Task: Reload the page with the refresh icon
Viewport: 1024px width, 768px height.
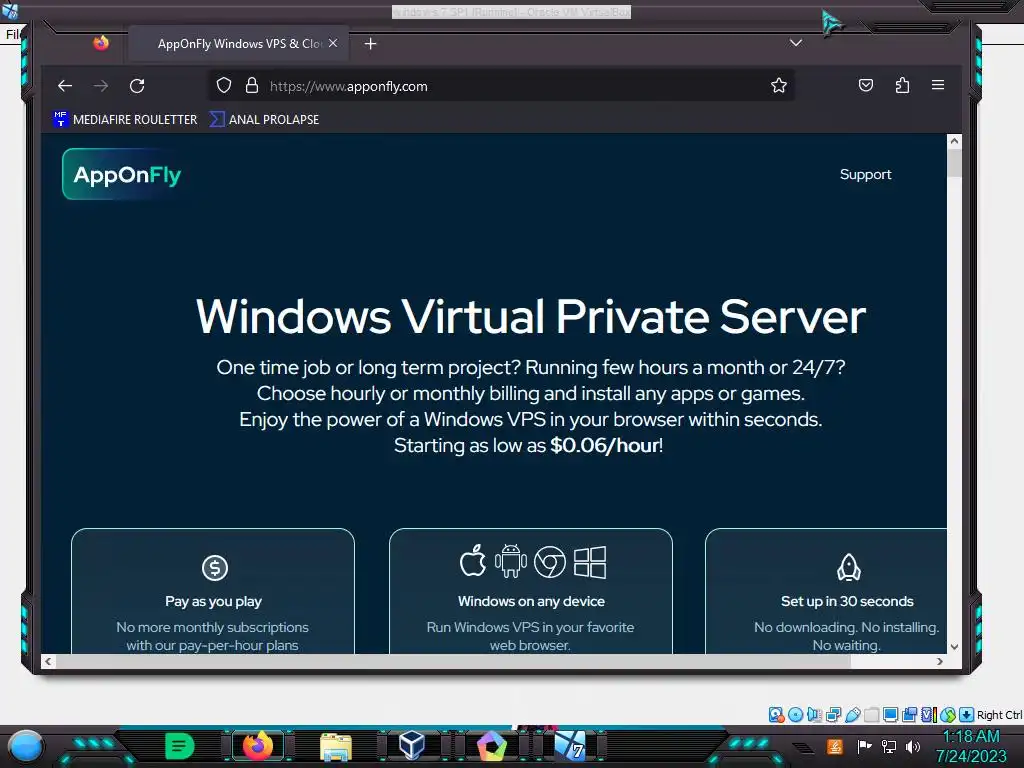Action: tap(136, 86)
